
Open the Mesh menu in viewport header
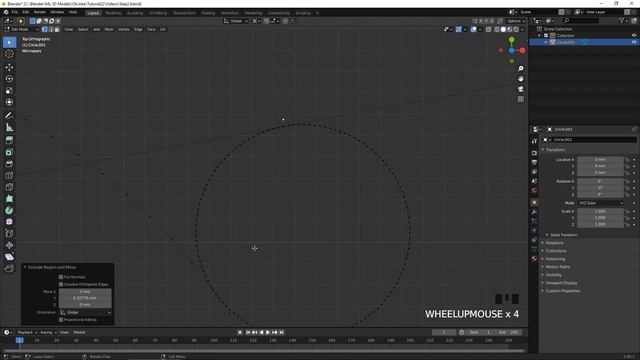(x=109, y=29)
